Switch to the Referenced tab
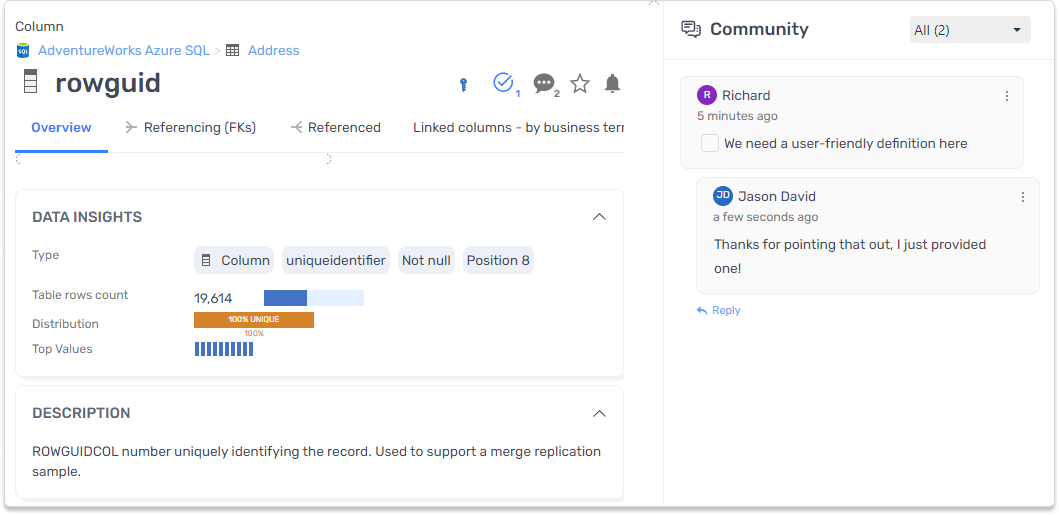The image size is (1059, 515). pyautogui.click(x=335, y=128)
